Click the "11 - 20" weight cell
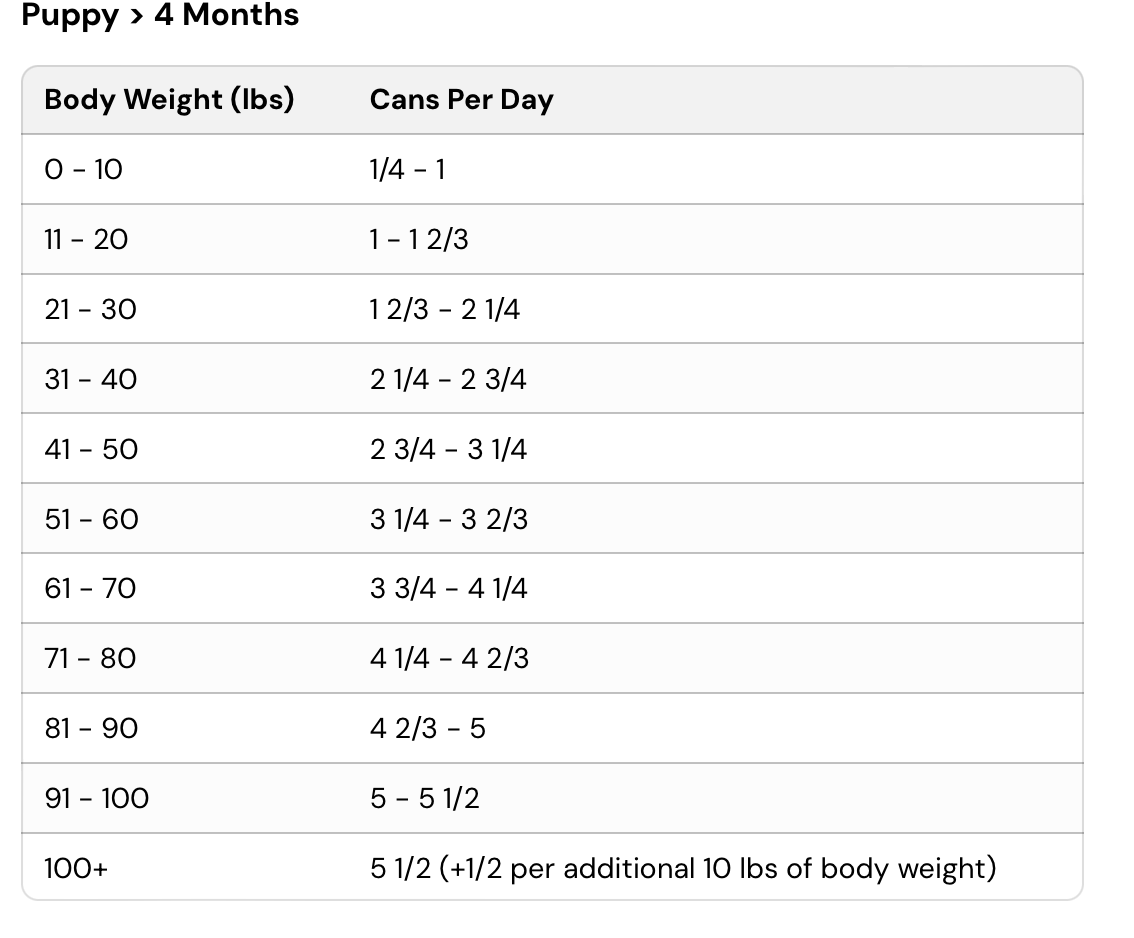This screenshot has height=938, width=1134. 86,240
